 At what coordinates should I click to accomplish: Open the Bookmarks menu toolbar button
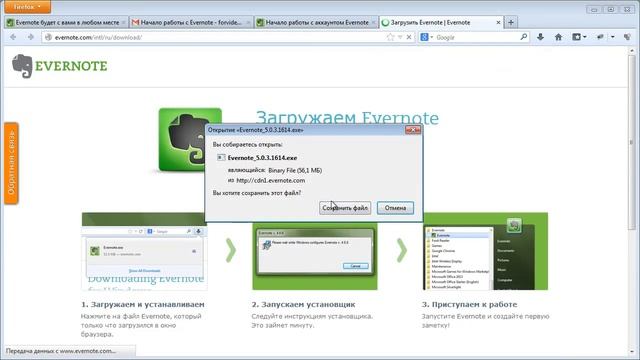[x=579, y=37]
